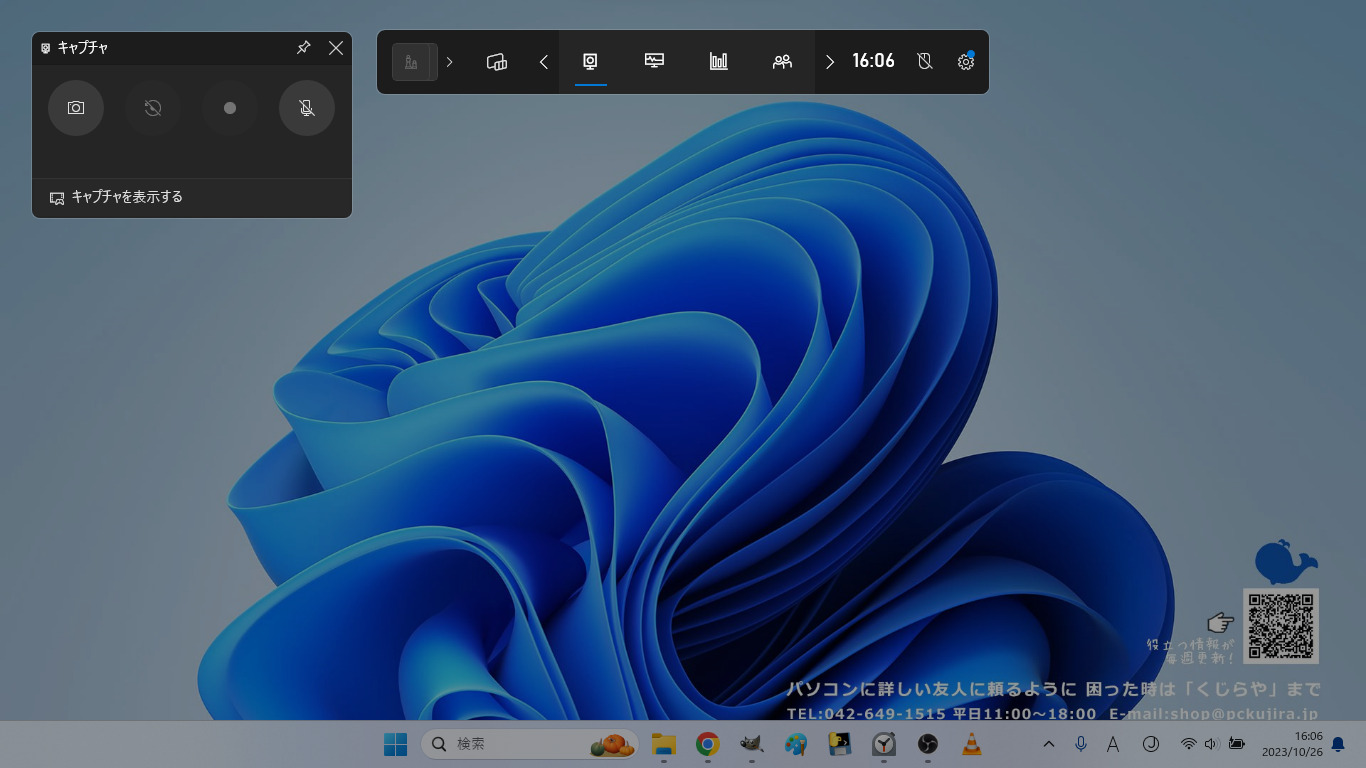Open the Performance widget

654,62
